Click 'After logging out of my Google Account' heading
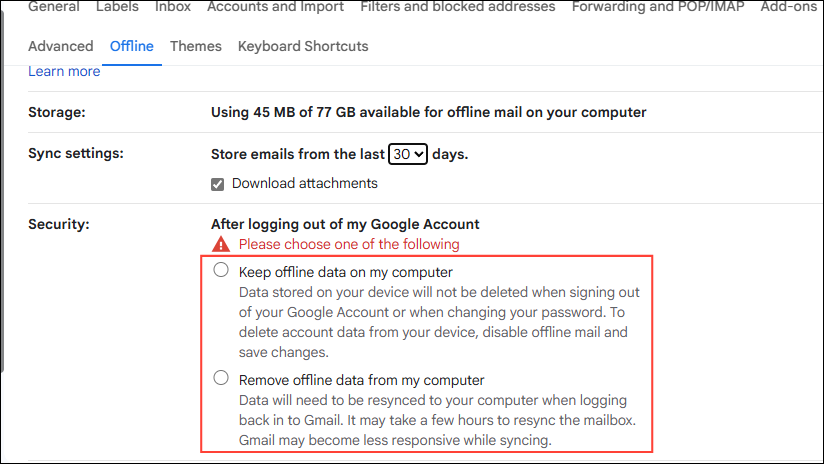Image resolution: width=824 pixels, height=464 pixels. point(345,224)
